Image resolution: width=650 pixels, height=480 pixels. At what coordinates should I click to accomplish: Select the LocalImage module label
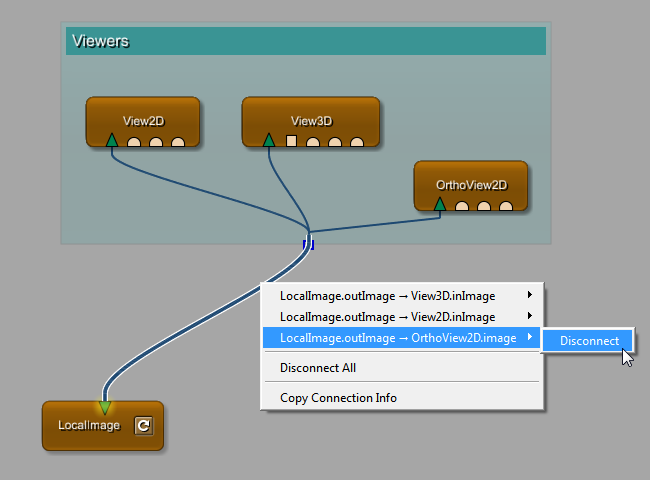(88, 426)
